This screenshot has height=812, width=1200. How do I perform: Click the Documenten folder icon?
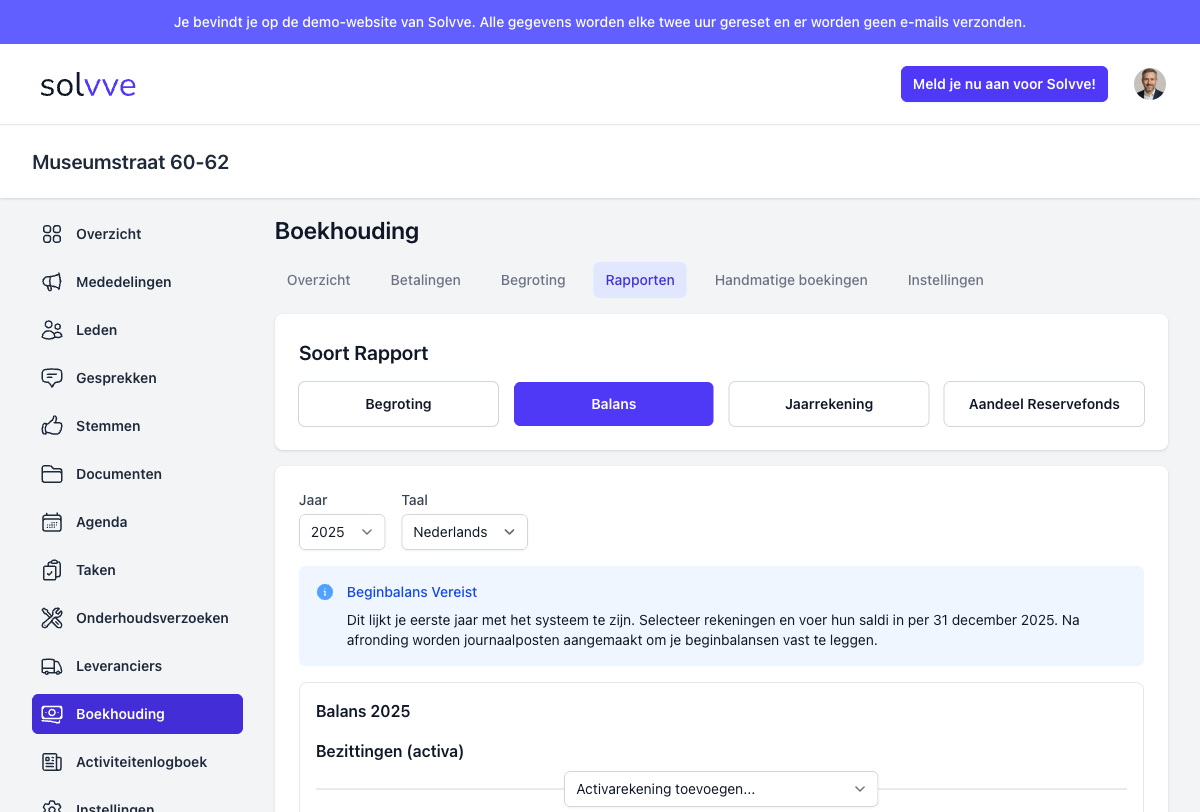(52, 474)
